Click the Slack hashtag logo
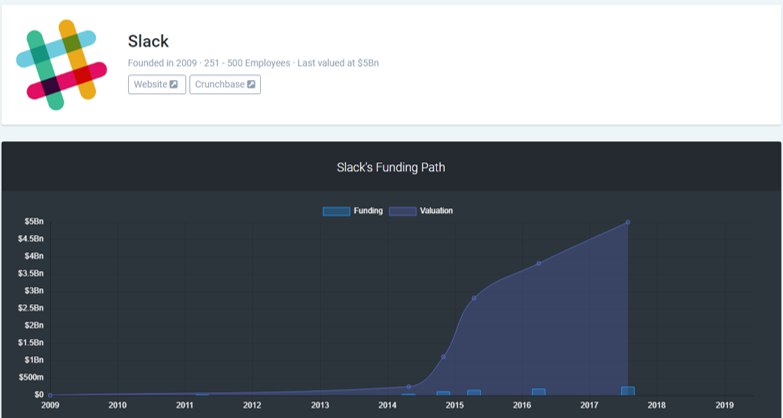Screen dimensions: 783x418 tap(61, 64)
